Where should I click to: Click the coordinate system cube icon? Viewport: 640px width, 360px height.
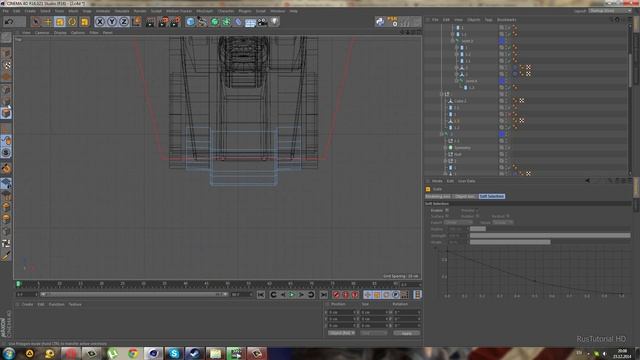(x=137, y=22)
